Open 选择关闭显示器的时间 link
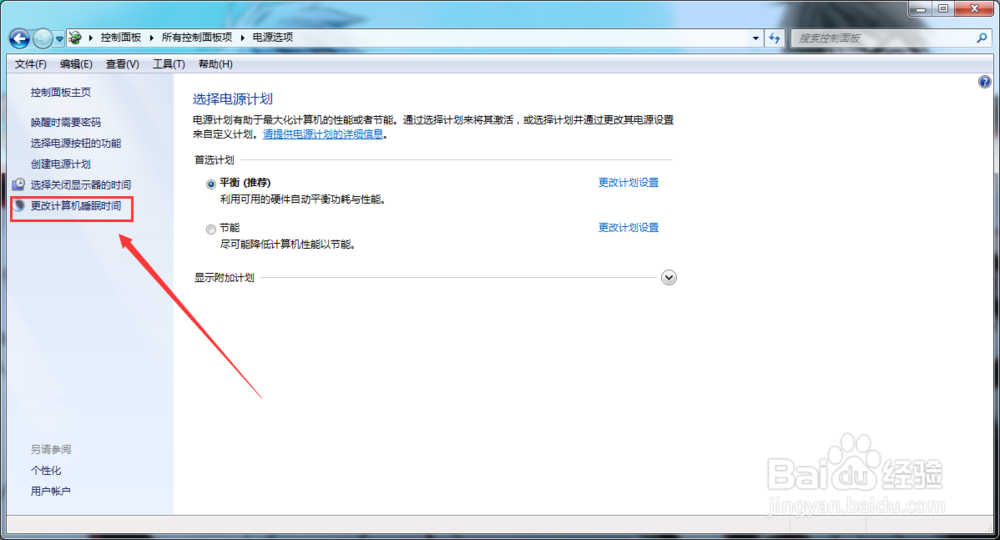This screenshot has height=540, width=1000. 81,185
